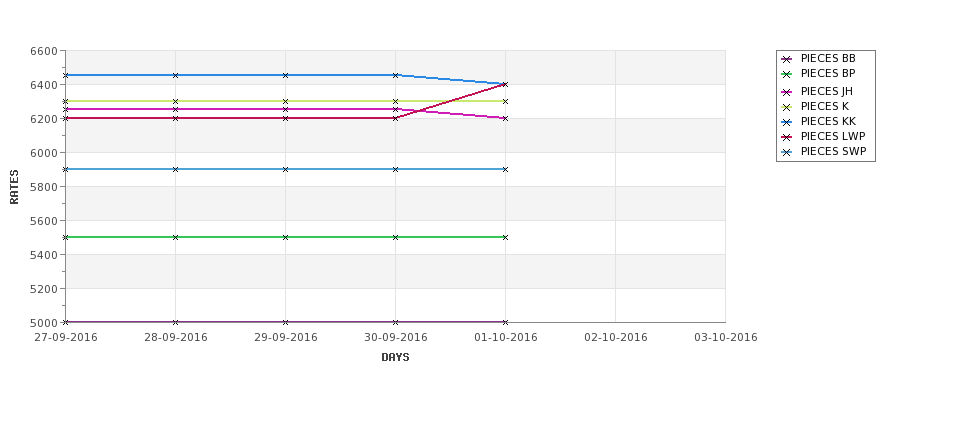Select the PIECES LWP legend label
975x429 pixels.
(833, 137)
